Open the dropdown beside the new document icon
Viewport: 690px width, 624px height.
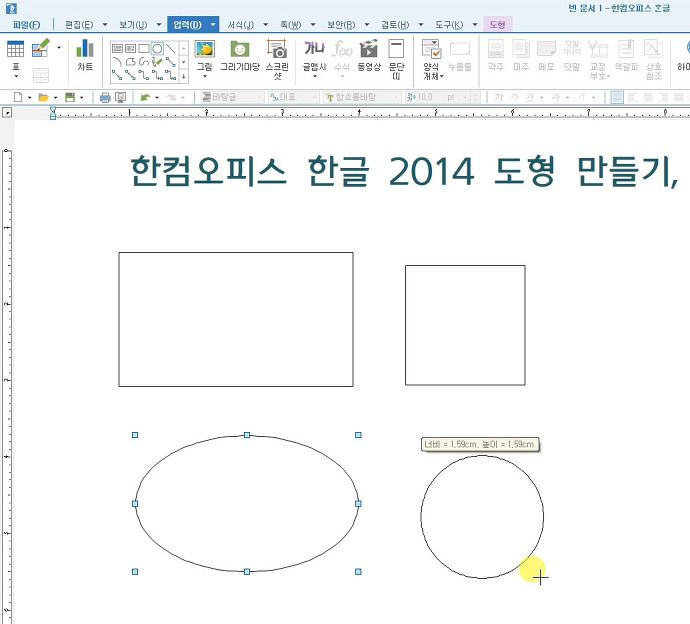29,98
